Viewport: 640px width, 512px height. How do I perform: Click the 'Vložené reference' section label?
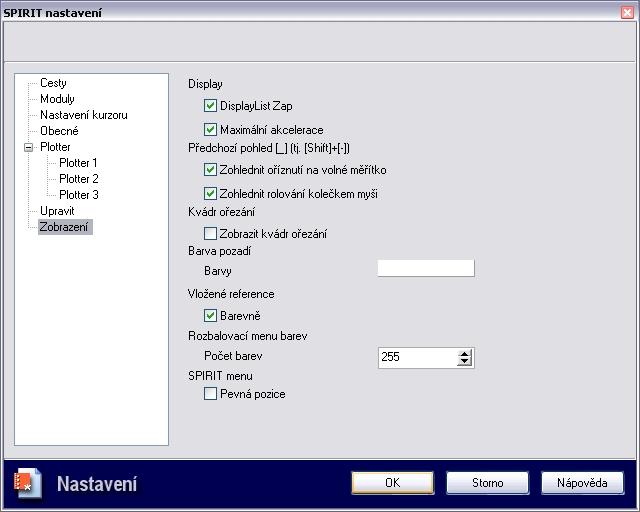click(x=231, y=294)
